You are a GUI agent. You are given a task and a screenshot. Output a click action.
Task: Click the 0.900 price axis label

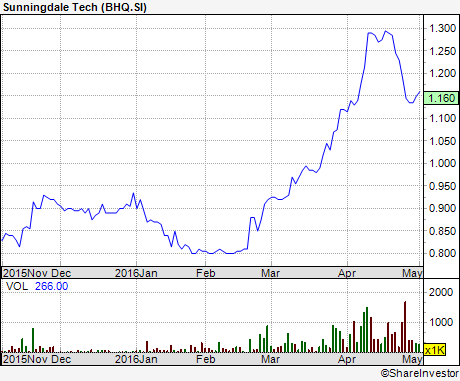click(x=442, y=208)
